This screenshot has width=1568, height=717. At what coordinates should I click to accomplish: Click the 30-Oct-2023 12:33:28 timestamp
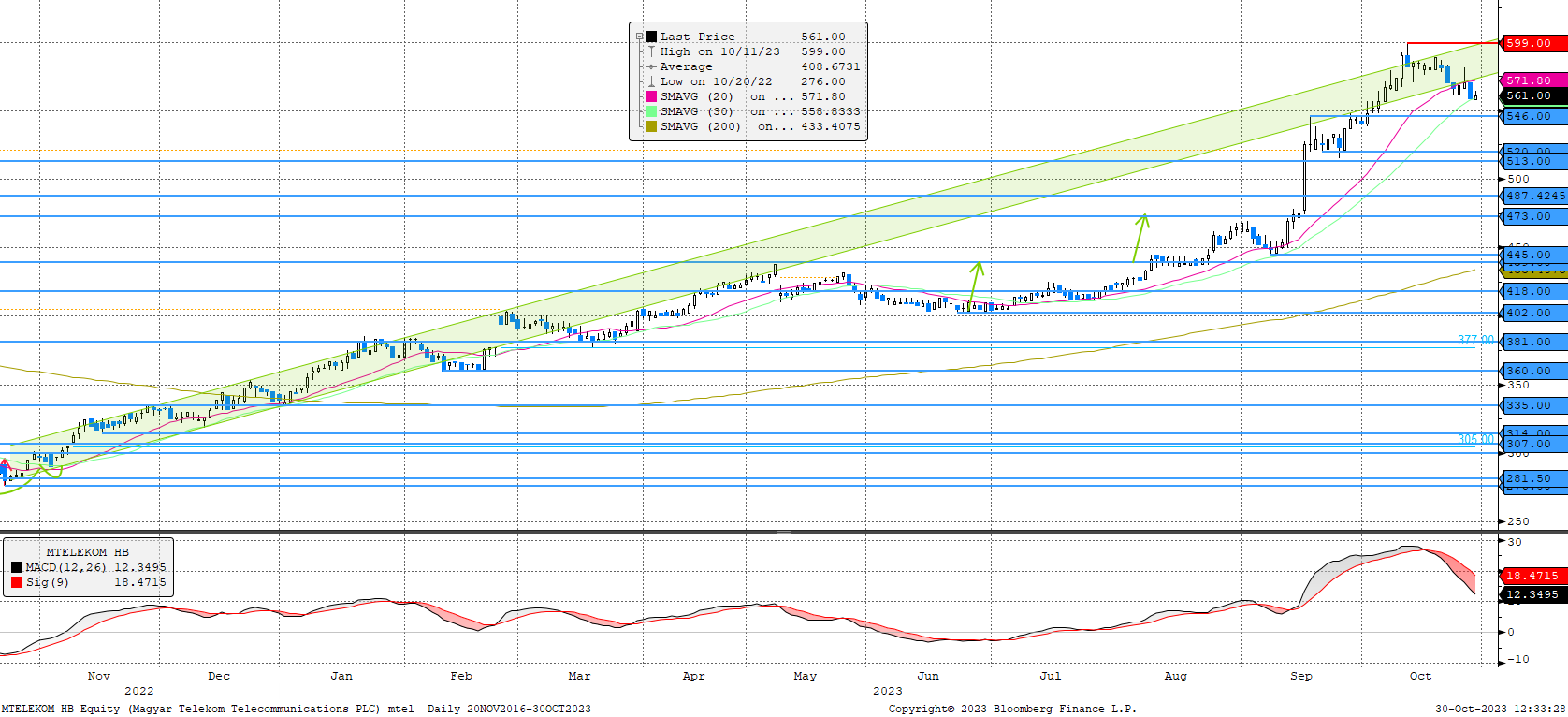(1501, 709)
